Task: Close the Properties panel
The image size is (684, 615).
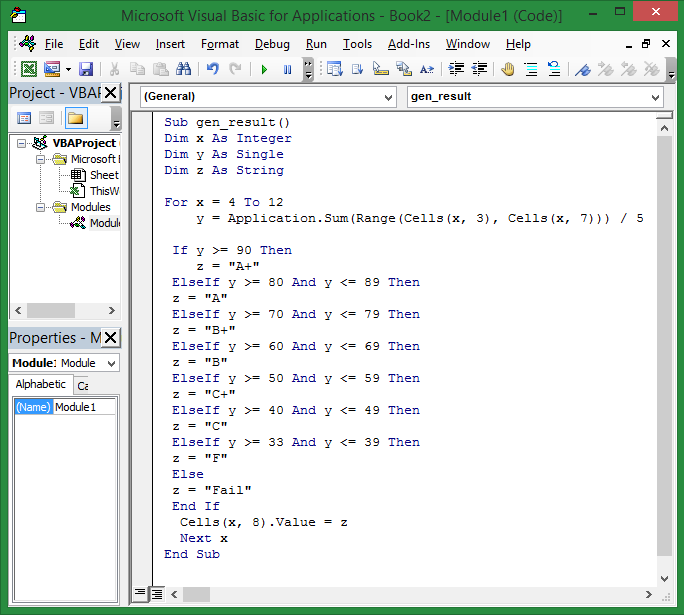Action: coord(111,337)
